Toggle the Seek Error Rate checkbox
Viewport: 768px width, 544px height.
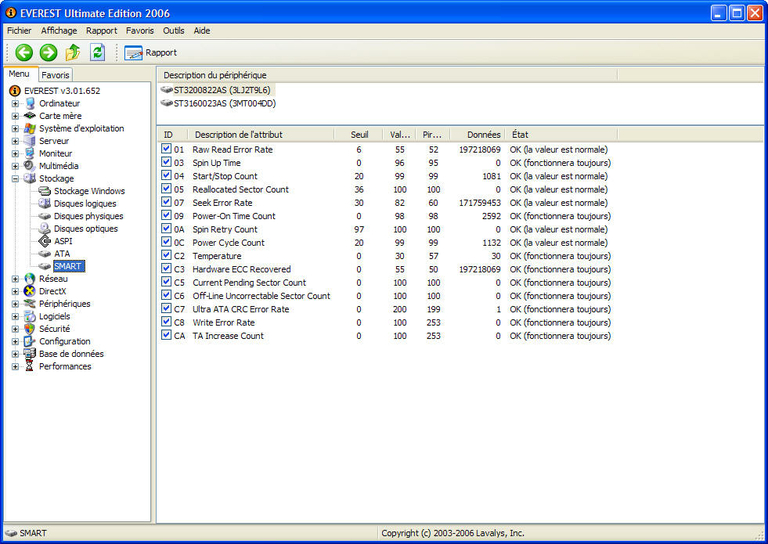point(167,202)
